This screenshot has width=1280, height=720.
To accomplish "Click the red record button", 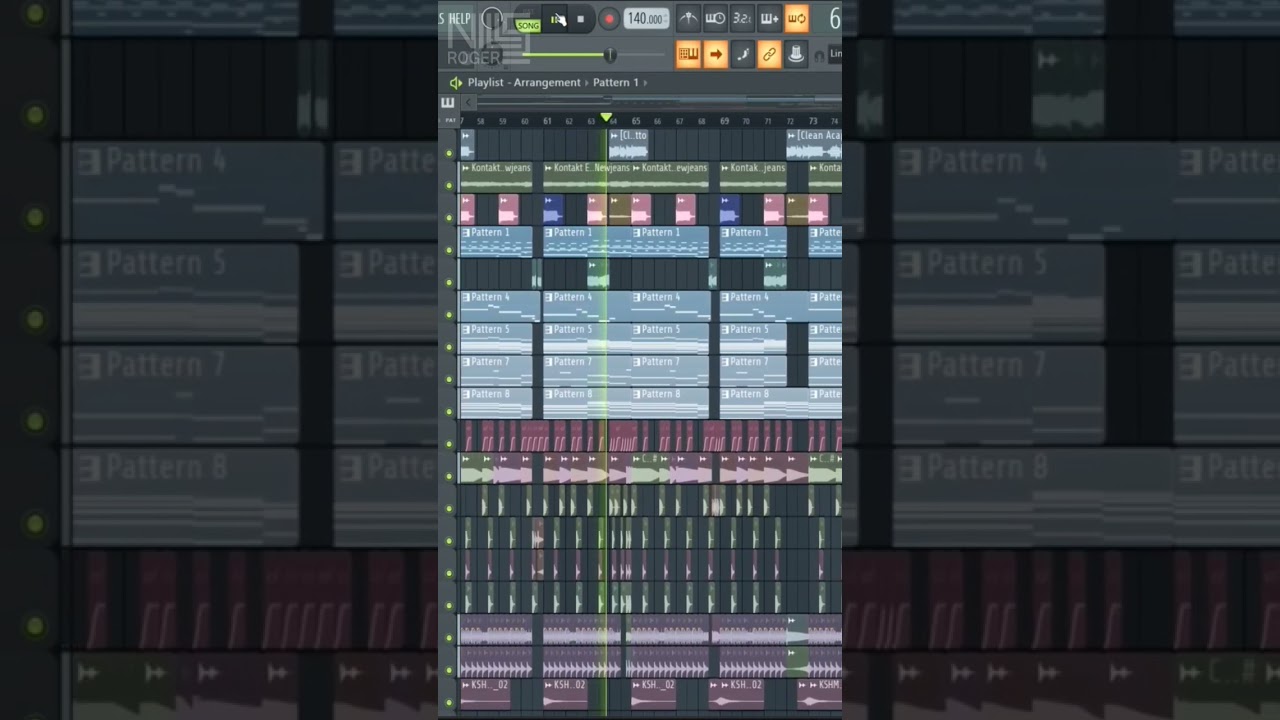I will click(x=609, y=19).
